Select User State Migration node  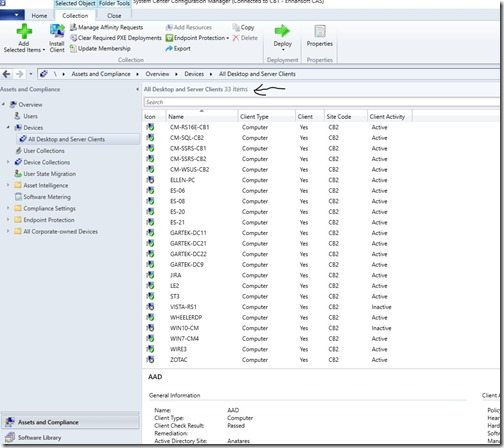click(49, 174)
